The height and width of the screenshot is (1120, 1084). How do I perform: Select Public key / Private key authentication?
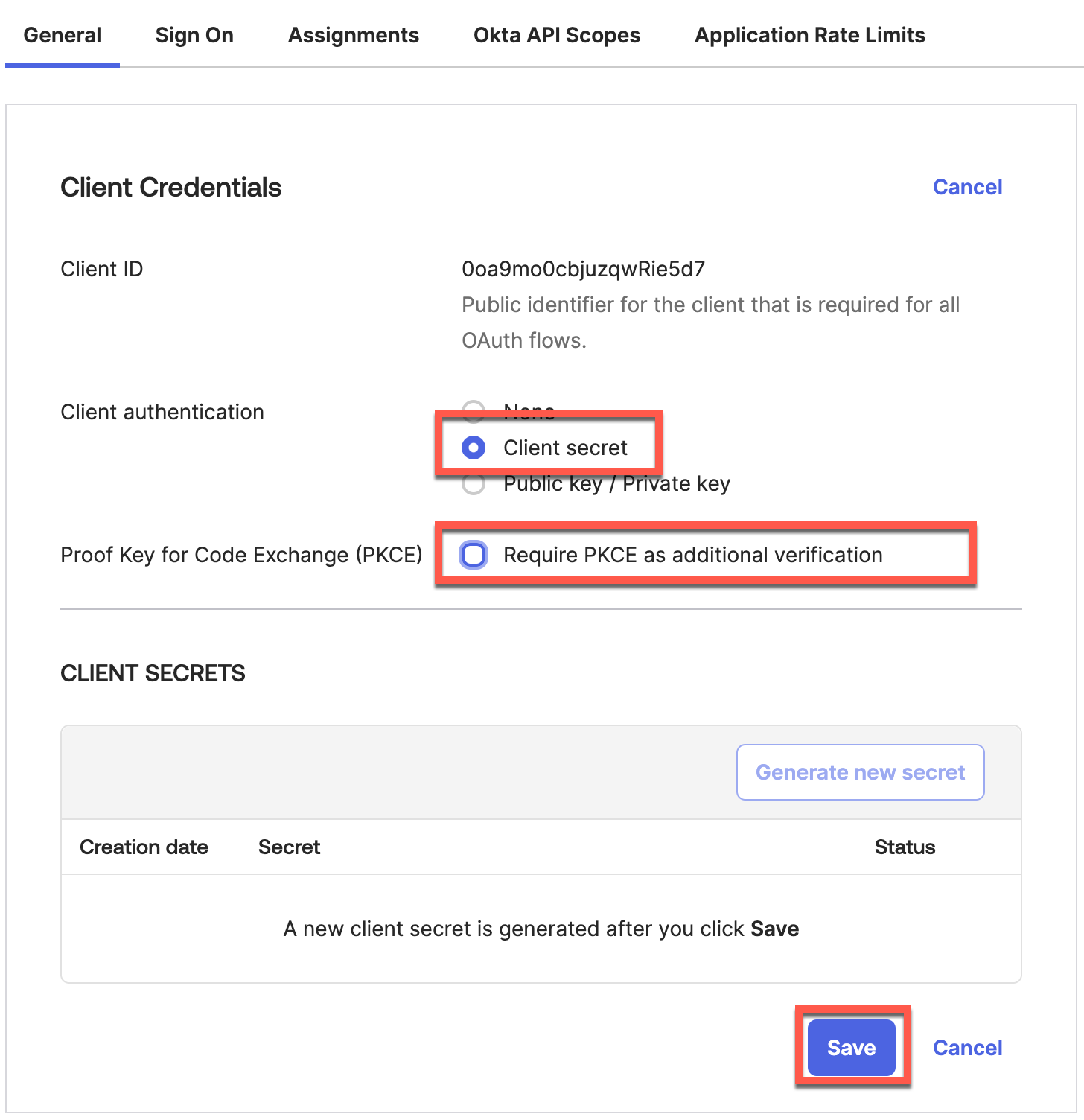coord(474,485)
